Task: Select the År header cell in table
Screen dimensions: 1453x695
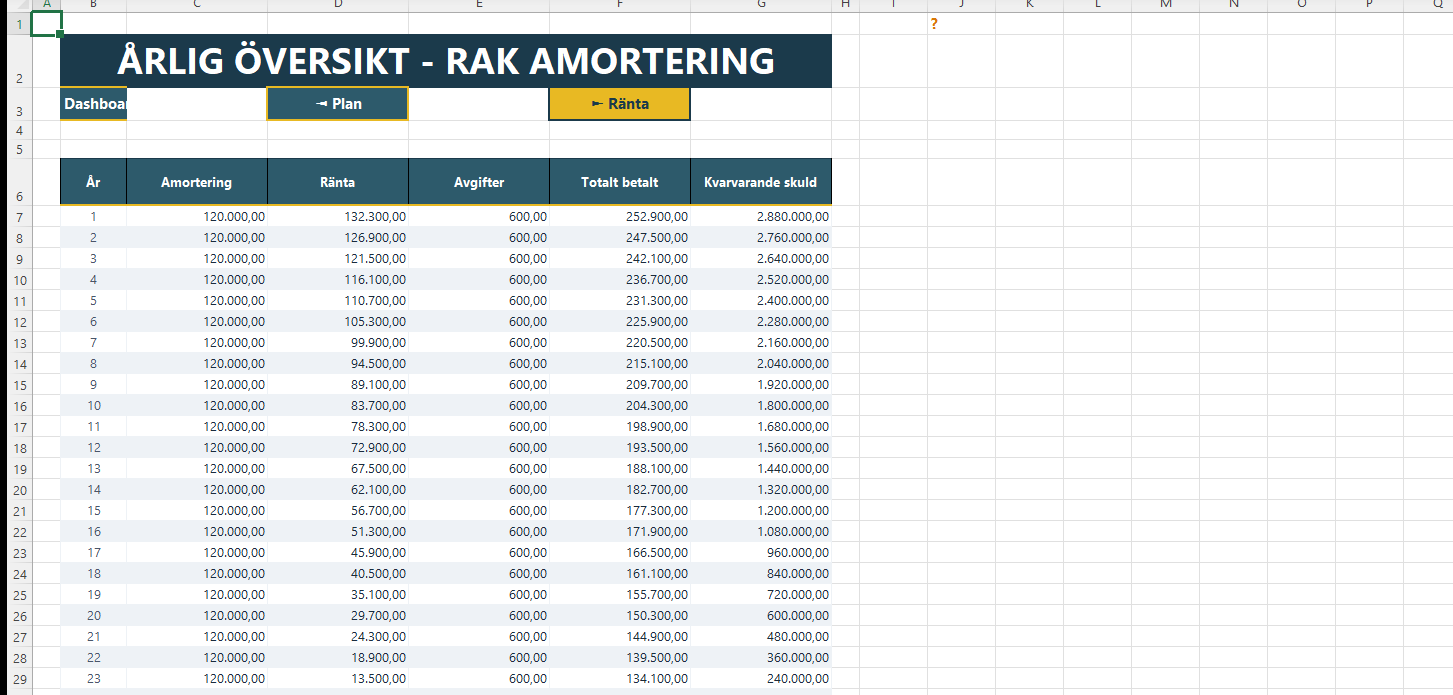Action: [x=94, y=182]
